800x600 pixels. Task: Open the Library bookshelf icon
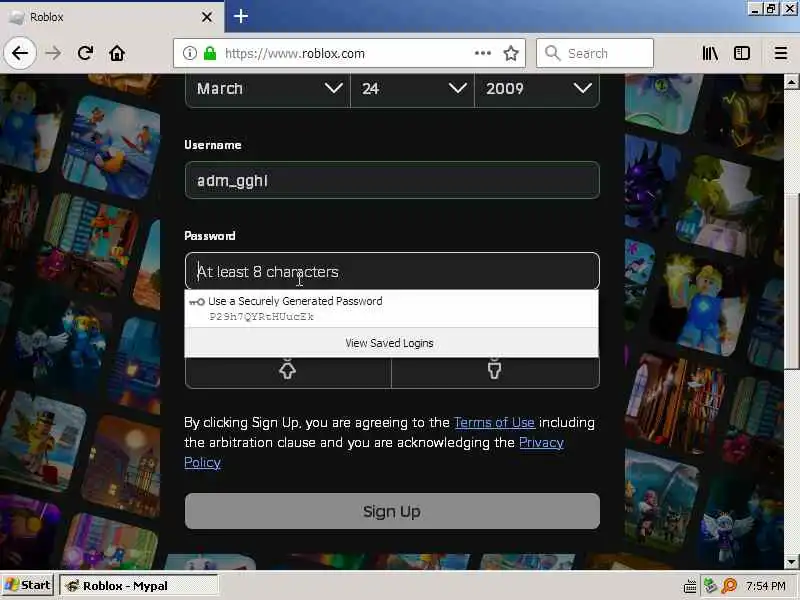point(710,53)
